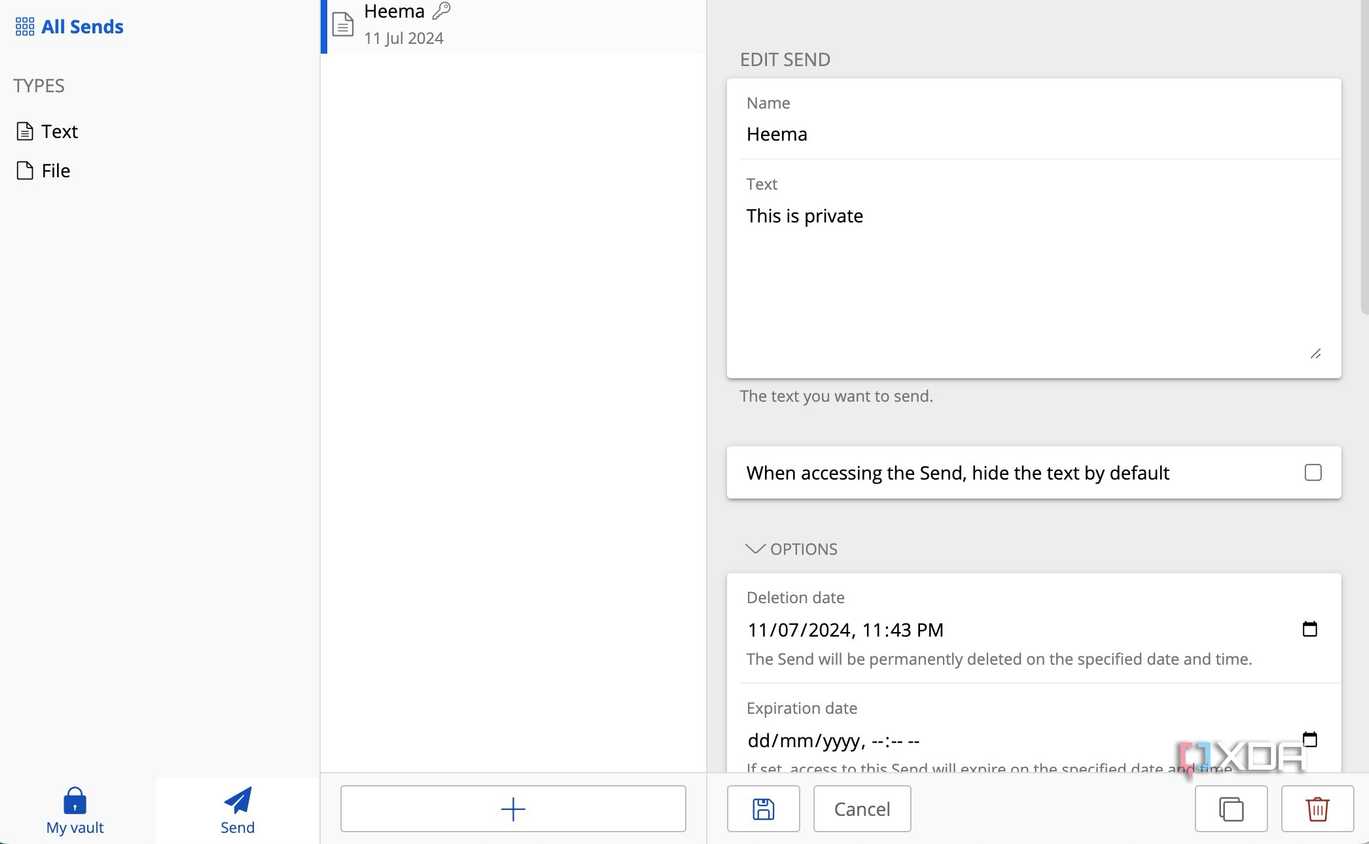Open the All Sends view
Screen dimensions: 1369x844
tap(70, 27)
